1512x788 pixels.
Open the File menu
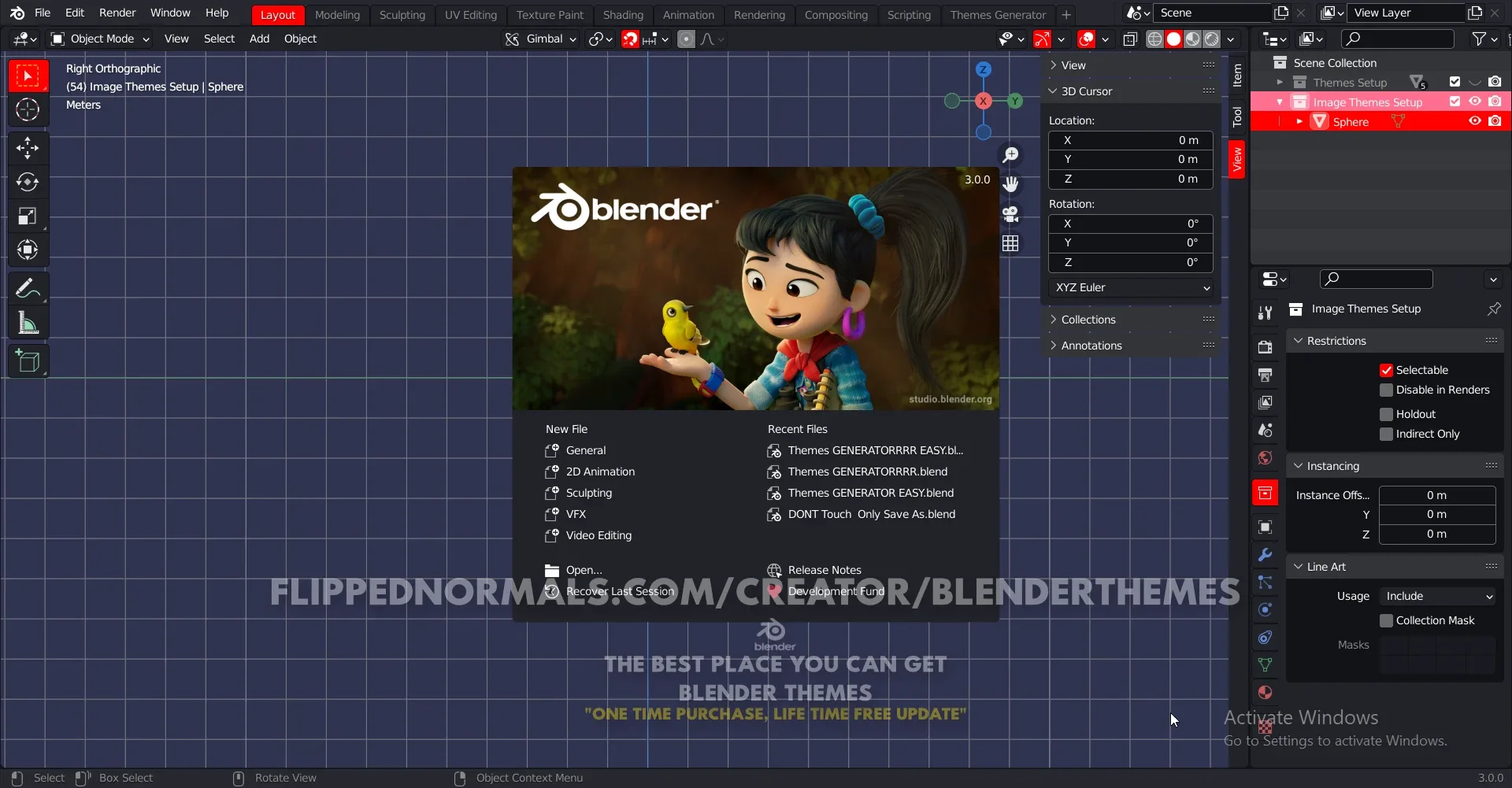click(x=43, y=13)
